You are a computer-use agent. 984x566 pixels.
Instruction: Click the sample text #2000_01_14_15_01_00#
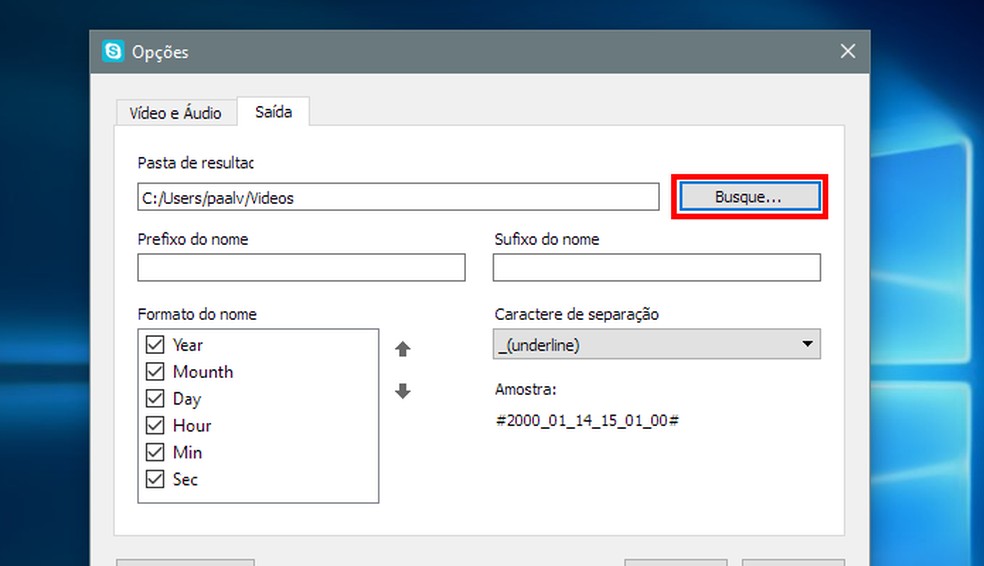tap(587, 420)
